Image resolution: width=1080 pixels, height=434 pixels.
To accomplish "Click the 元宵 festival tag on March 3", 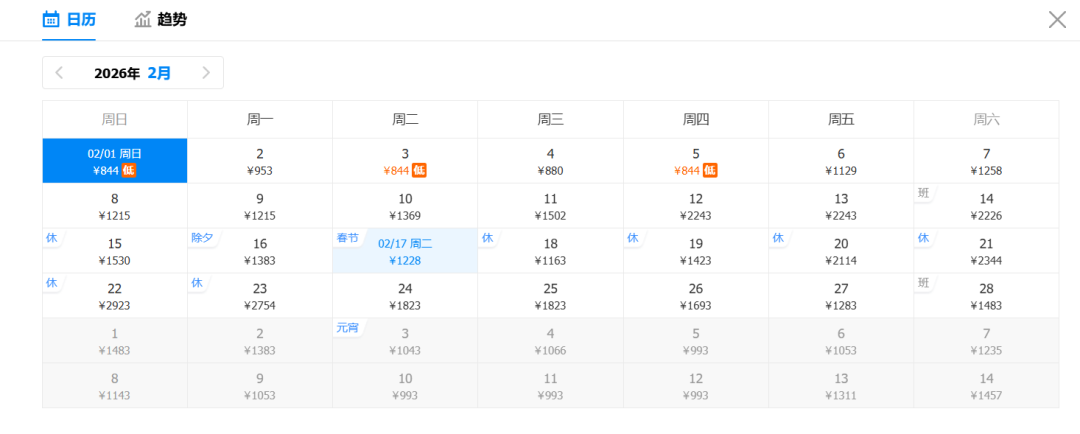I will (x=347, y=327).
